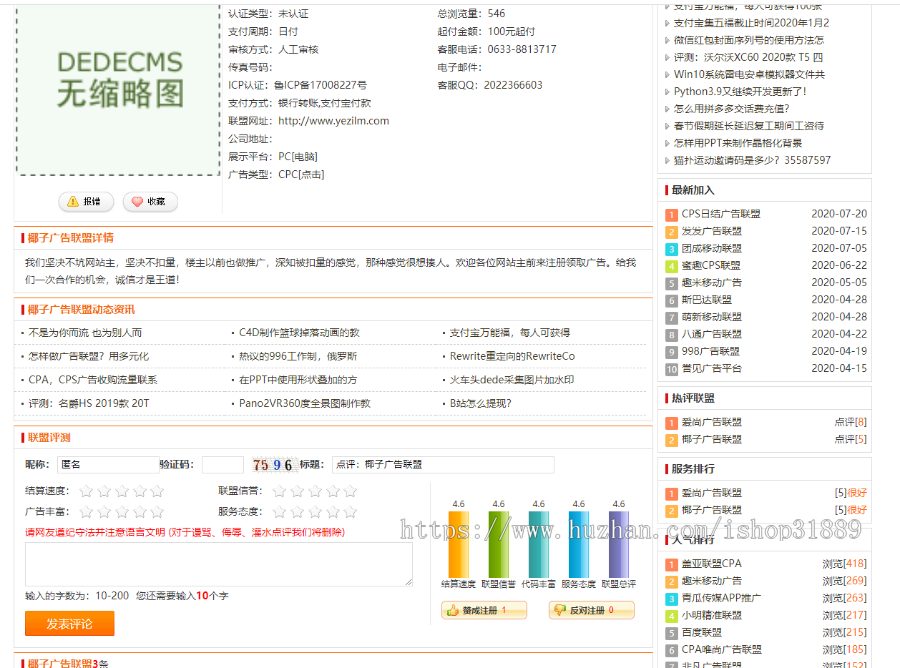Click the 反对注册 thumbs-down button
900x668 pixels.
click(592, 610)
